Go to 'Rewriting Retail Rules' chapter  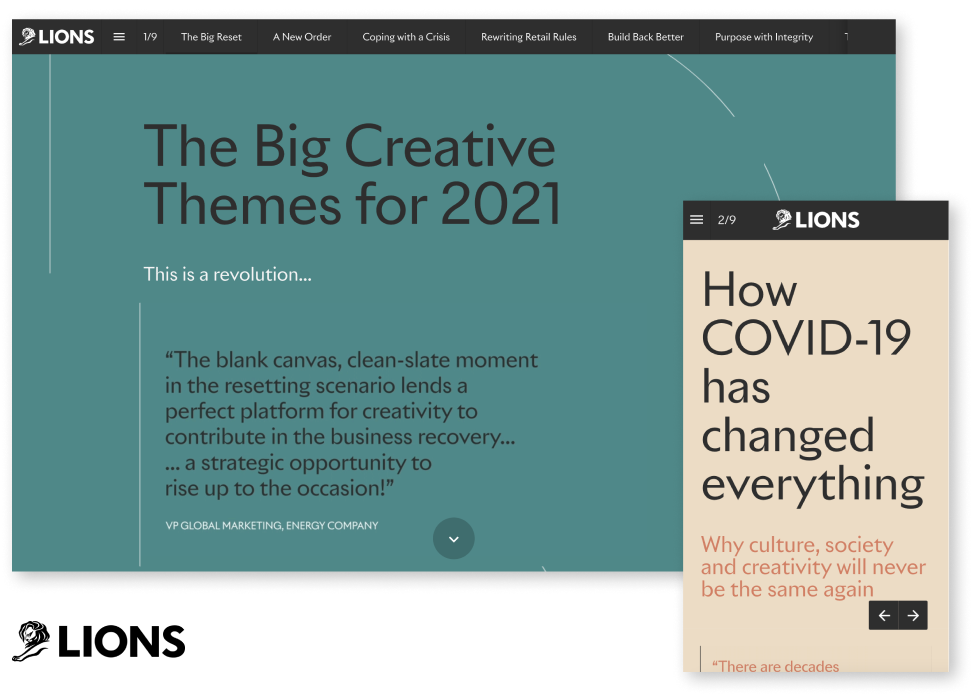pos(530,37)
